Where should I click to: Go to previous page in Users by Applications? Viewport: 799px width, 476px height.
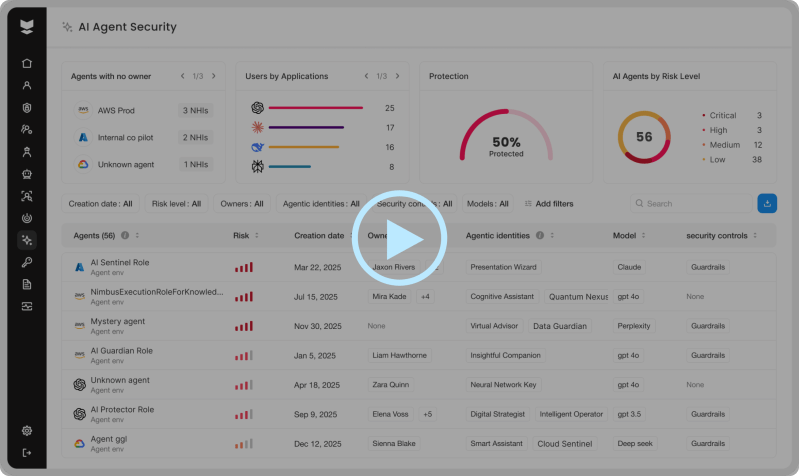[x=366, y=76]
